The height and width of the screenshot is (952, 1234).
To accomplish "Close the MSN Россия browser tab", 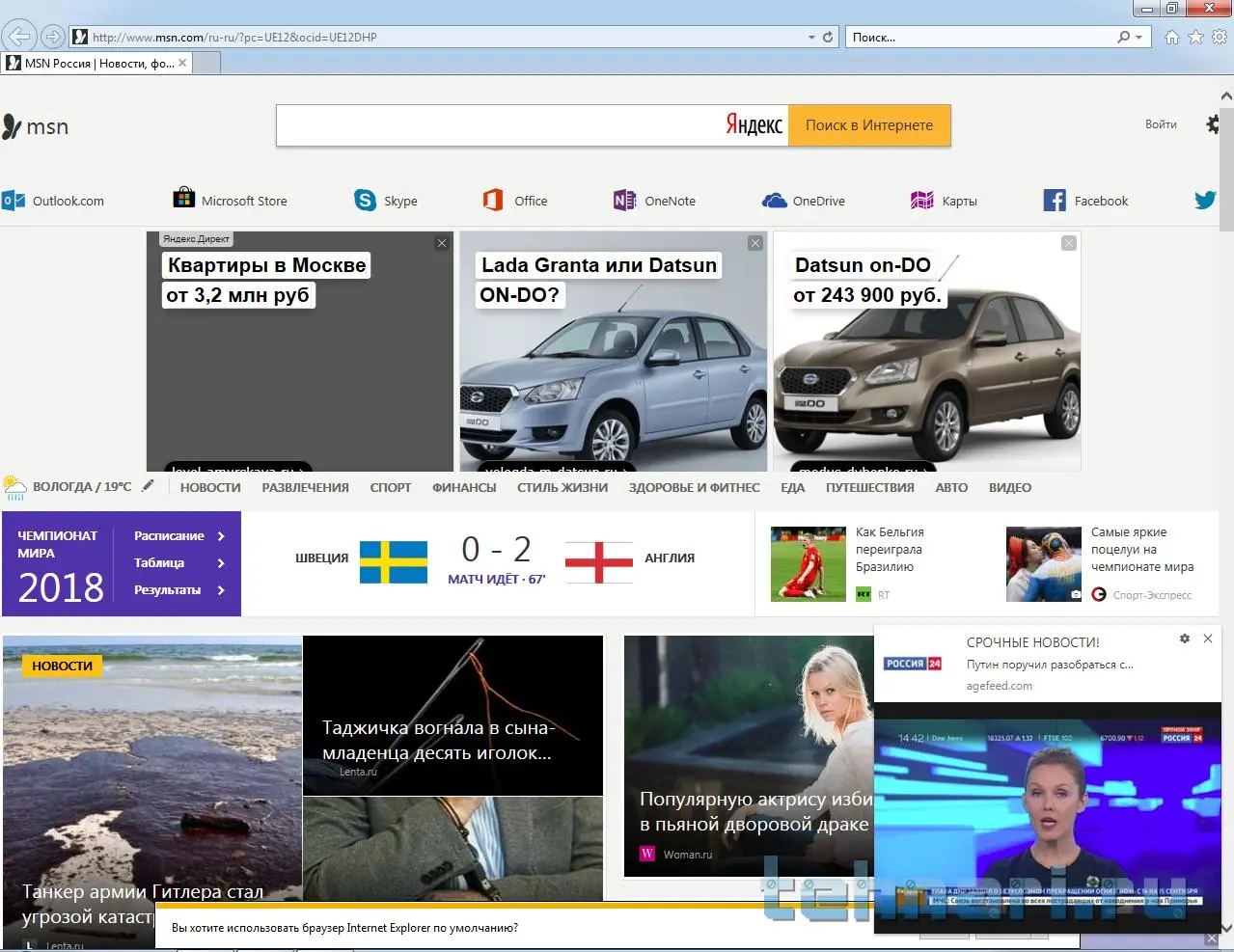I will [x=182, y=63].
